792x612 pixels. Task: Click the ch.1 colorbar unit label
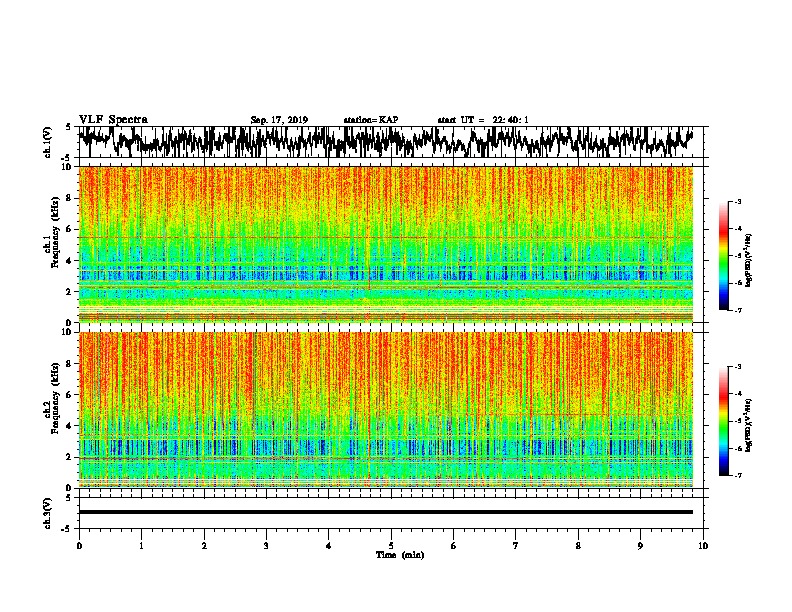click(x=748, y=261)
